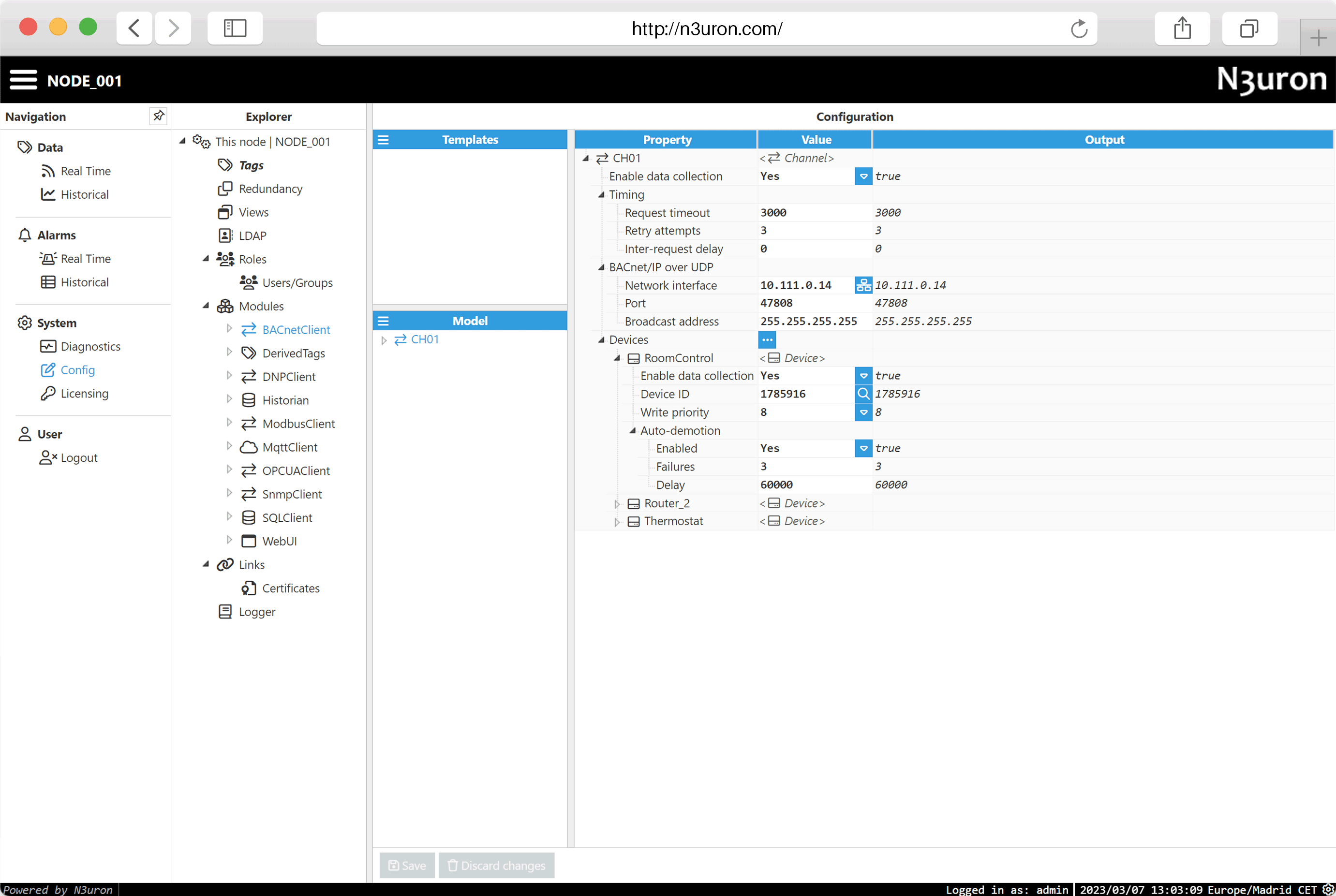
Task: Click the Device ID search icon
Action: click(863, 394)
